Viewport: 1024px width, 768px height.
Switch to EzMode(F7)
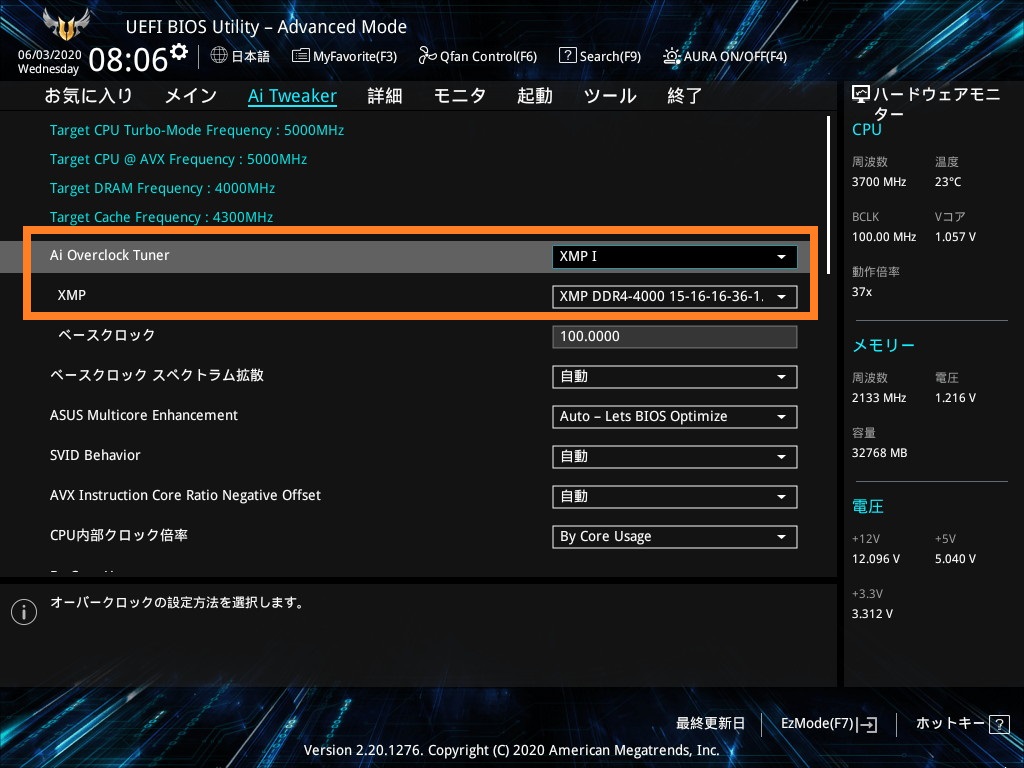coord(828,723)
